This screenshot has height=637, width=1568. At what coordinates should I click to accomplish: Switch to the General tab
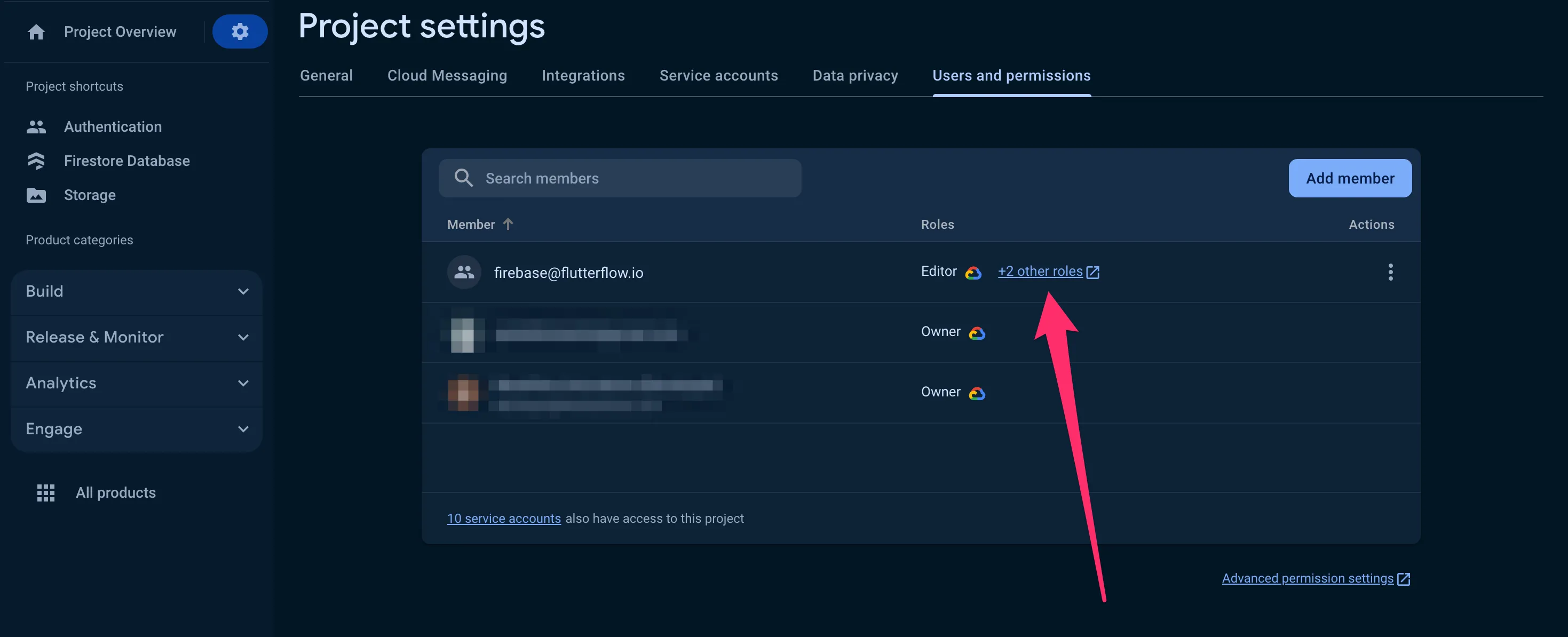(x=326, y=75)
